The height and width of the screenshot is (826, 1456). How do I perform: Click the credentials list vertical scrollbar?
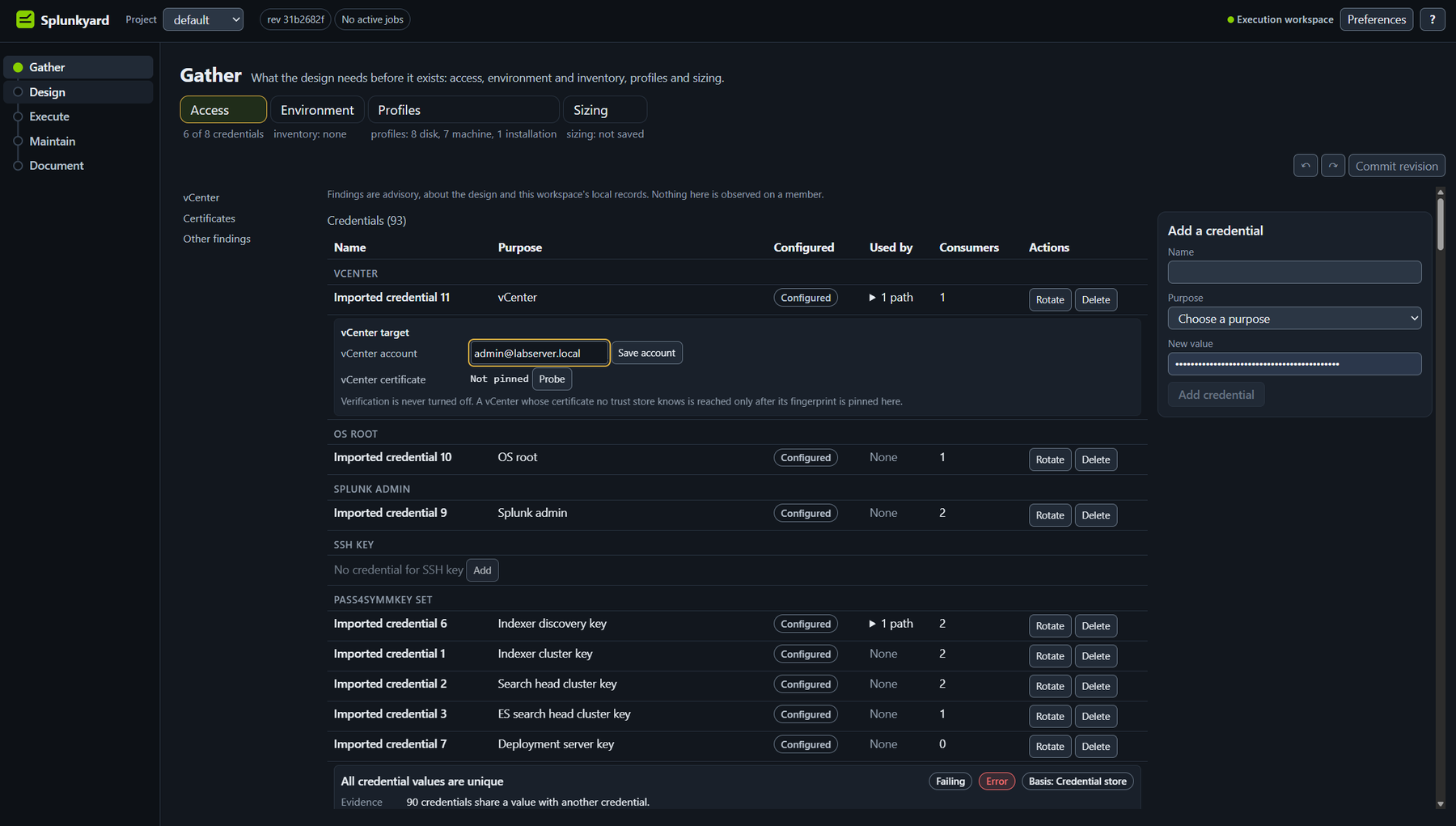1440,498
